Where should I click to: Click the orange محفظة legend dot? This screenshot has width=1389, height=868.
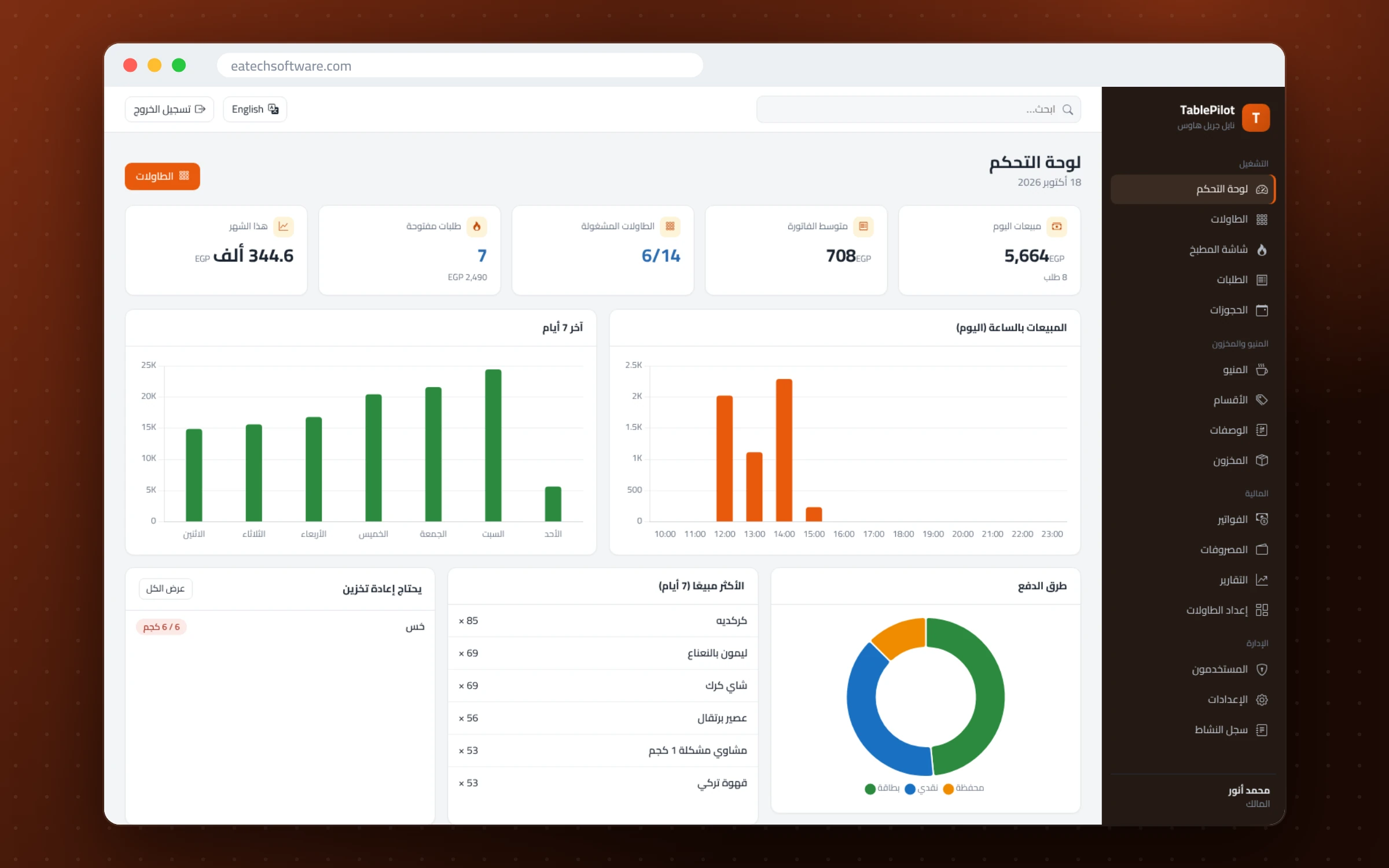[x=948, y=789]
